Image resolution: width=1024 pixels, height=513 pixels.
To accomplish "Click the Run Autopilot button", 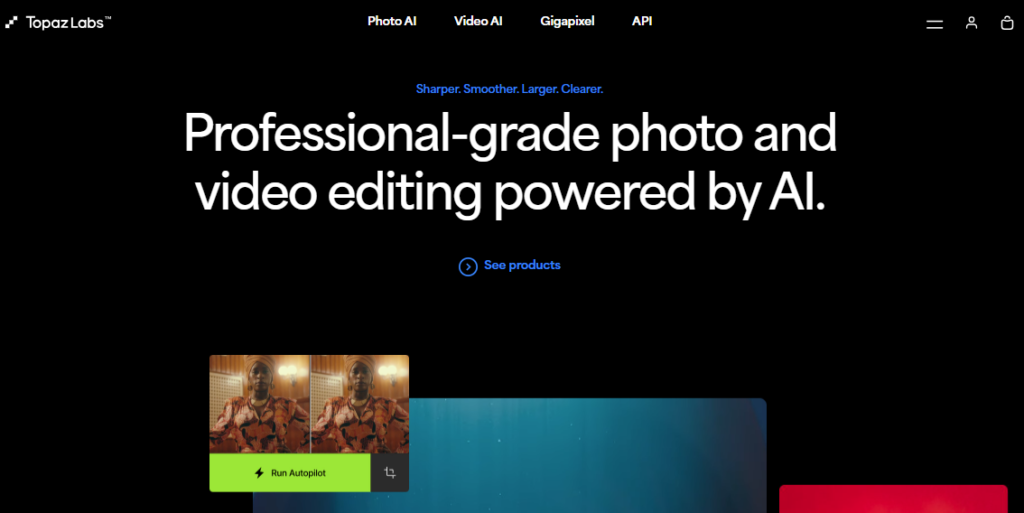I will [x=290, y=473].
